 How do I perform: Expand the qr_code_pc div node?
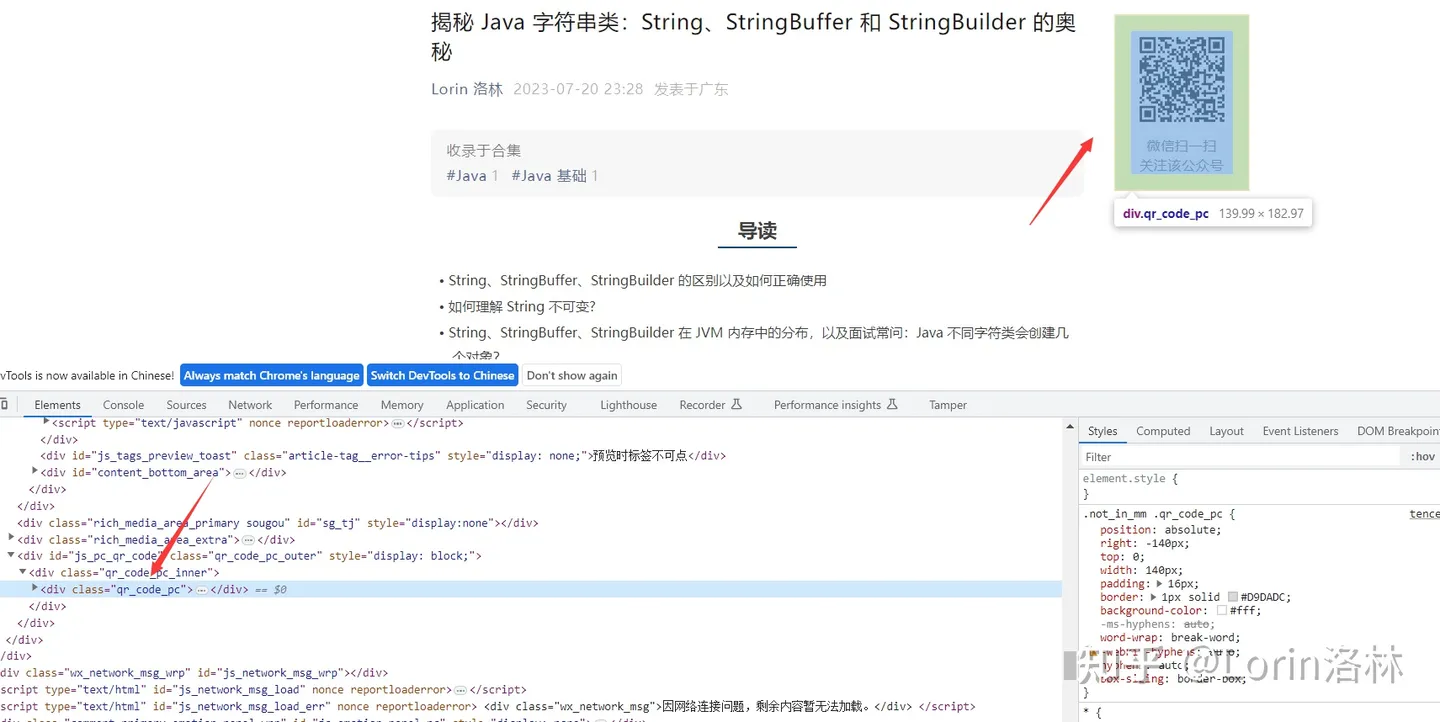pyautogui.click(x=35, y=589)
